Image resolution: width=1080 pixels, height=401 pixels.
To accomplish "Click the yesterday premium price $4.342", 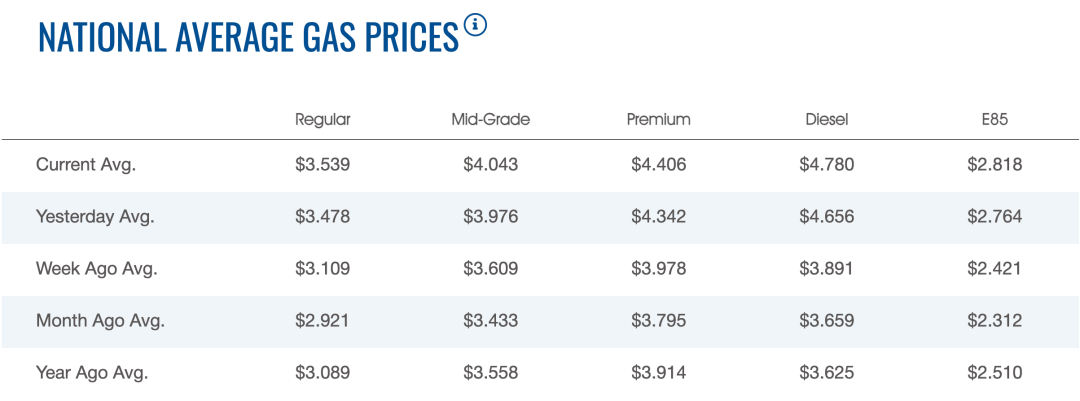I will (x=658, y=216).
